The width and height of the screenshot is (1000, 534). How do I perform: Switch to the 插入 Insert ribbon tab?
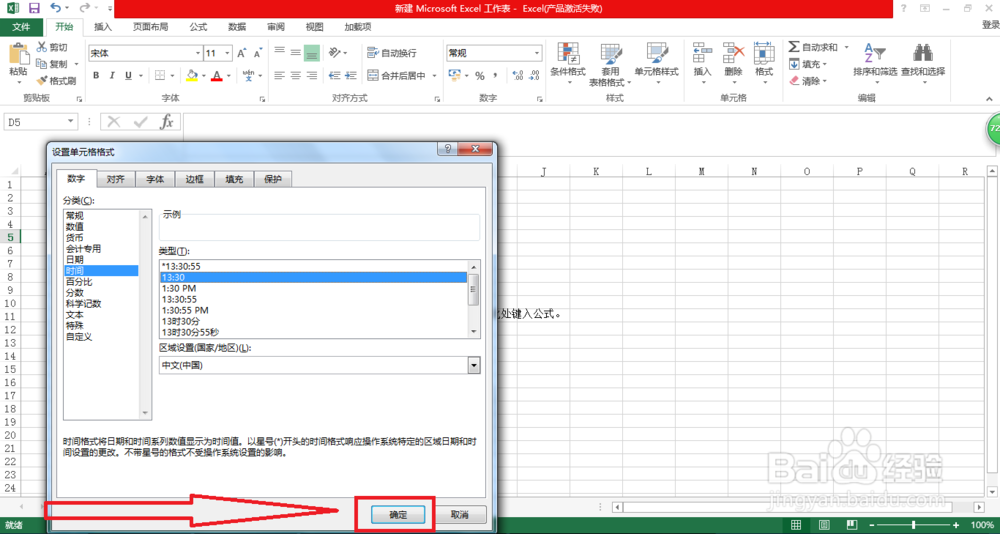[103, 27]
